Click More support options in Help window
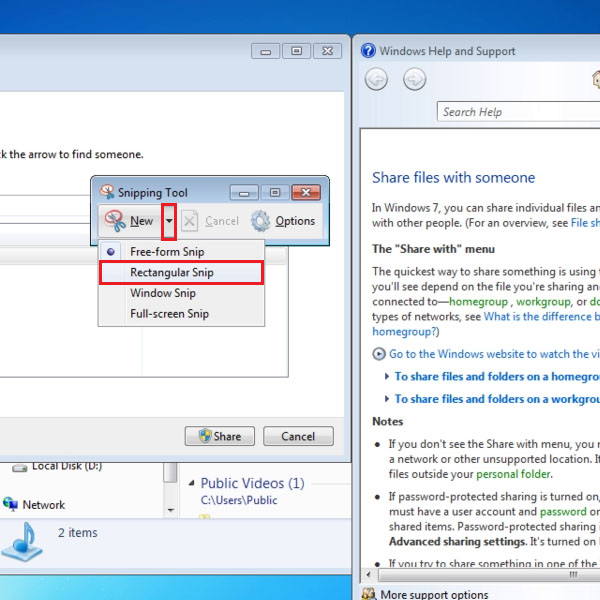 434,594
